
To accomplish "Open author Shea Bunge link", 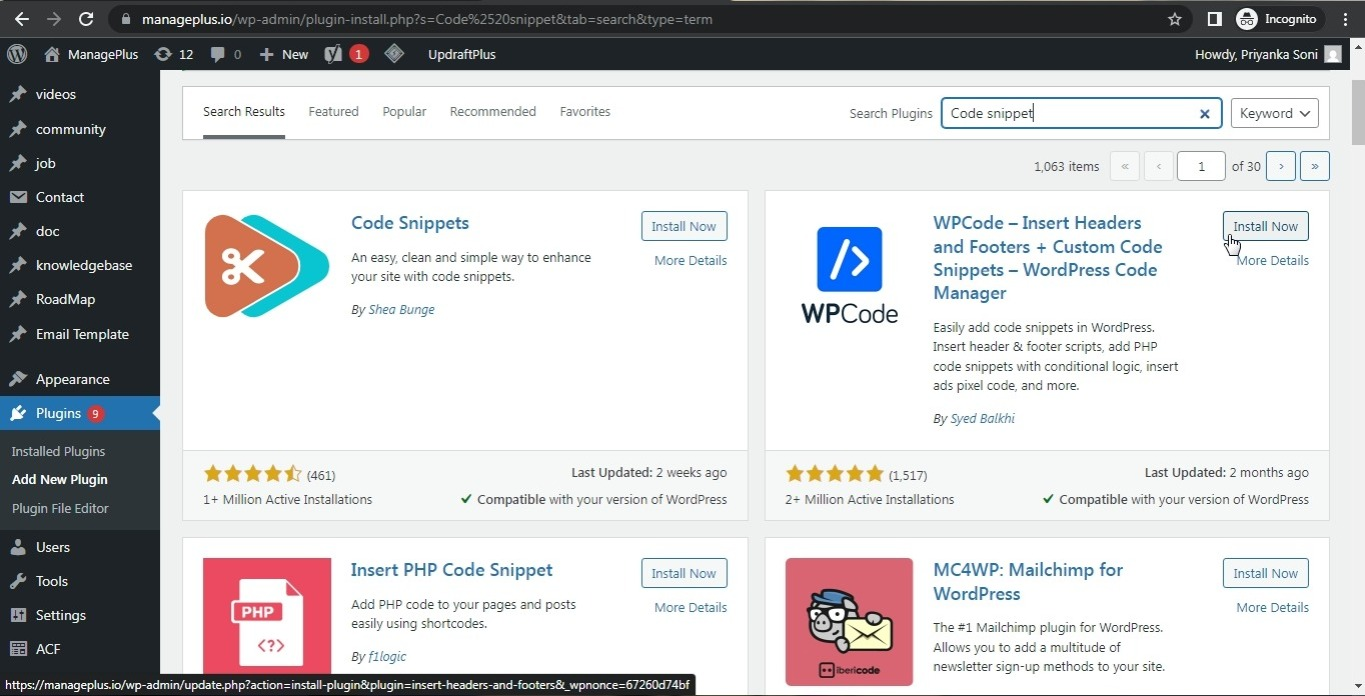I will [x=401, y=309].
